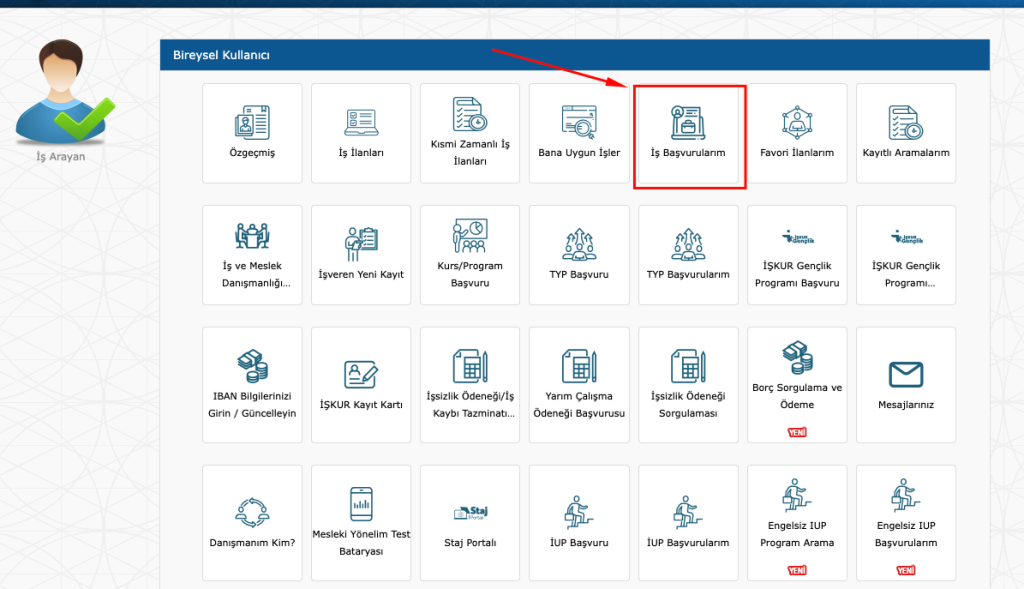Screen dimensions: 1024x589
Task: Click the İşveren Yeni Kayıt icon
Action: [361, 243]
